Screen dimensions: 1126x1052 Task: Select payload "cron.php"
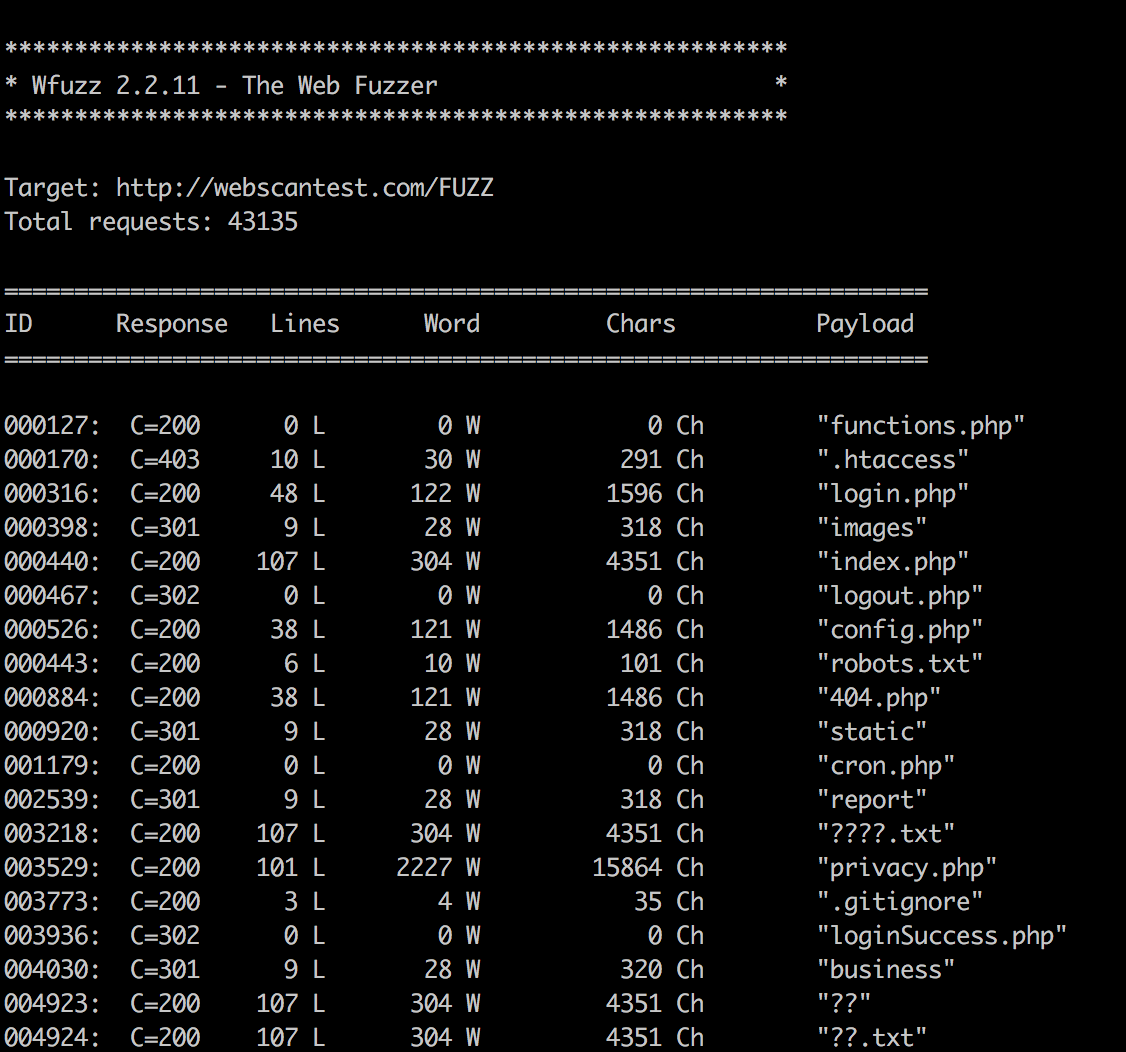[x=885, y=766]
